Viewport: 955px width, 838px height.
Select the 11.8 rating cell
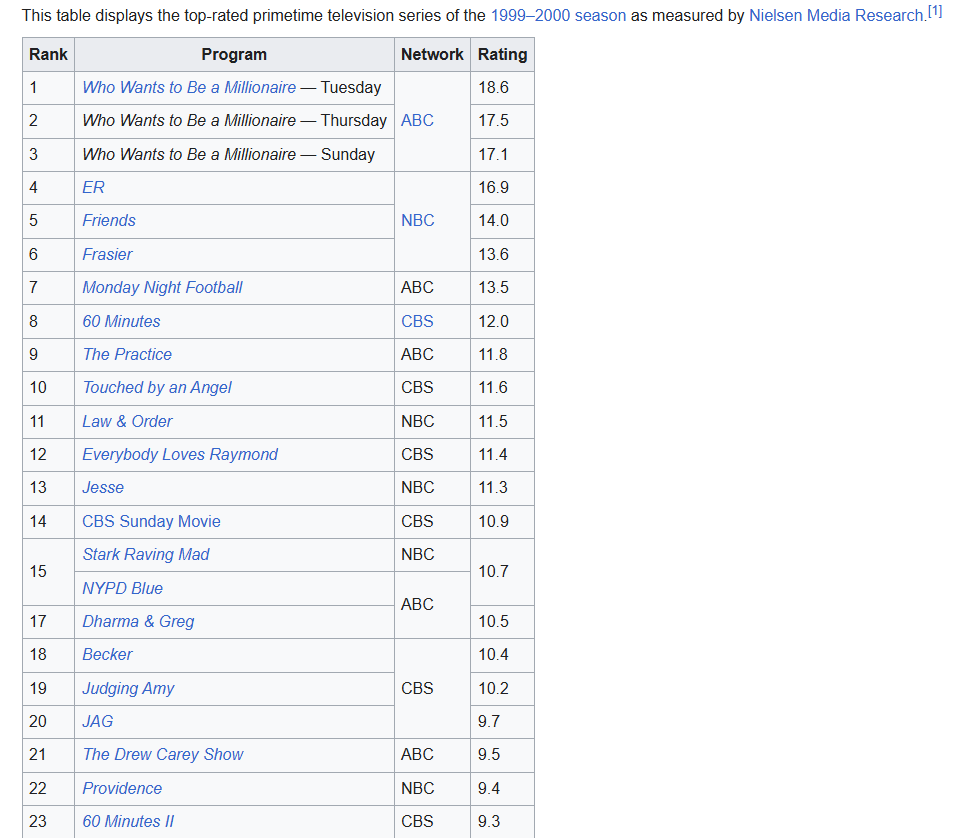tap(502, 354)
